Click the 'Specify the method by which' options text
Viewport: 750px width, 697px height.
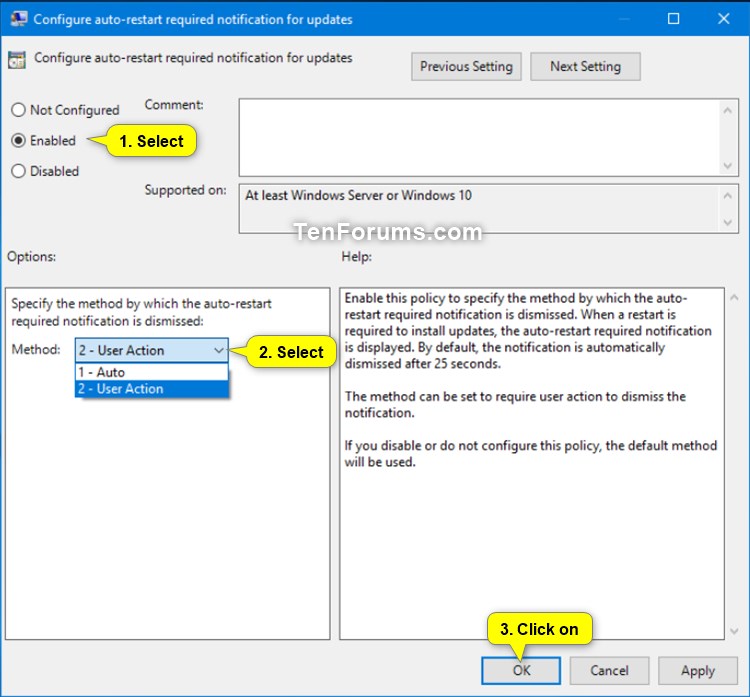[141, 312]
